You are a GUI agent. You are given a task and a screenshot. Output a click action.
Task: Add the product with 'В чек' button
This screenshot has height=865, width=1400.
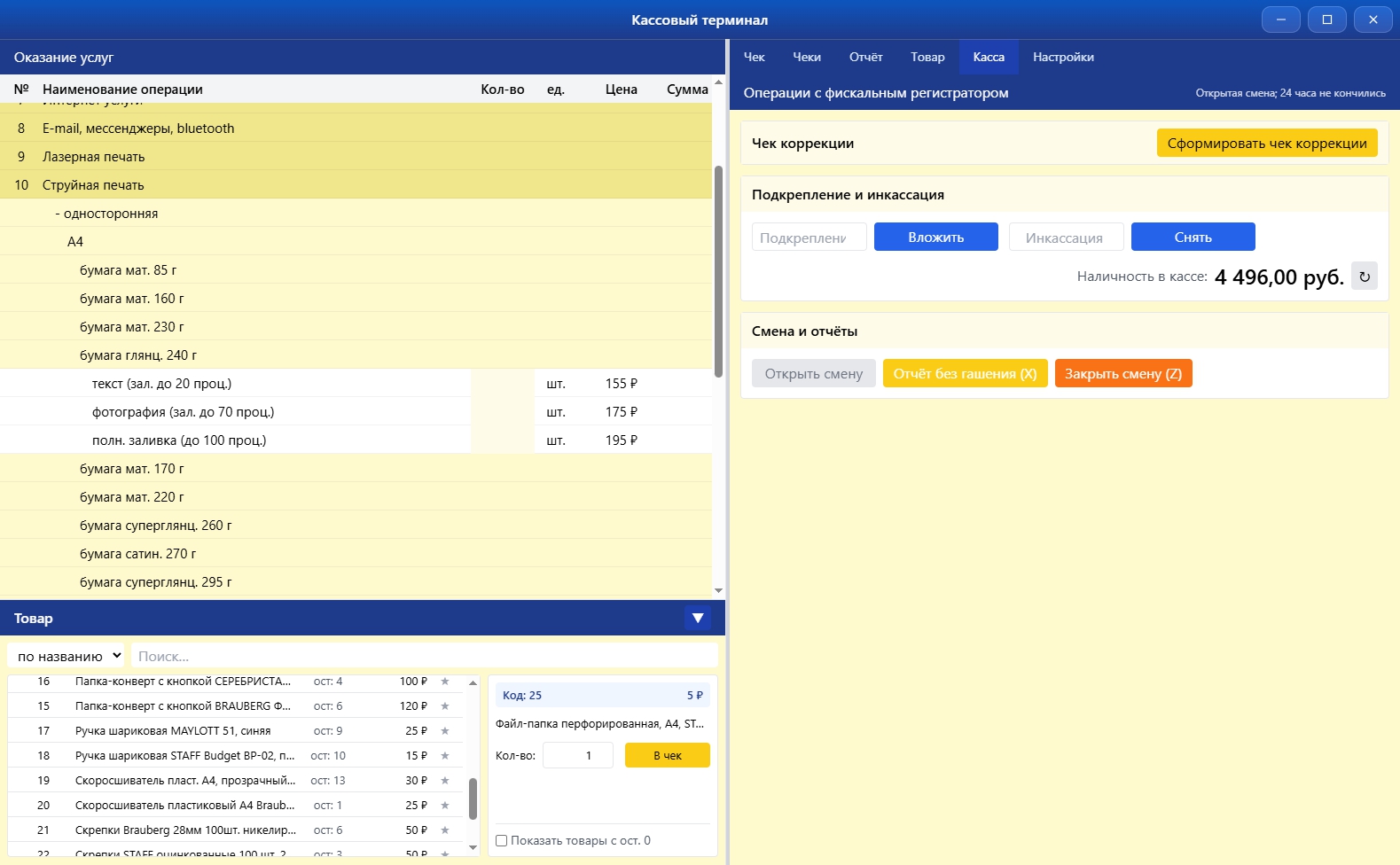(668, 755)
